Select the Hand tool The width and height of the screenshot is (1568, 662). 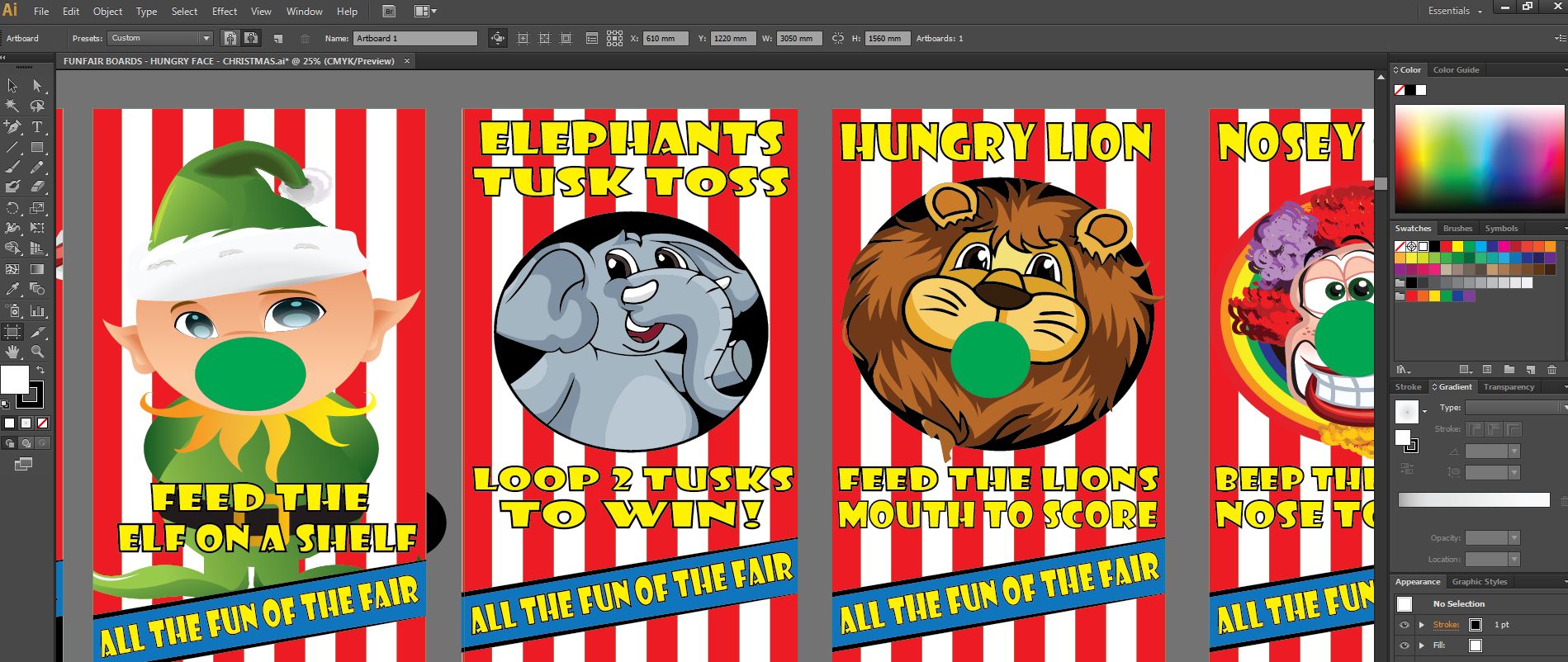[12, 352]
